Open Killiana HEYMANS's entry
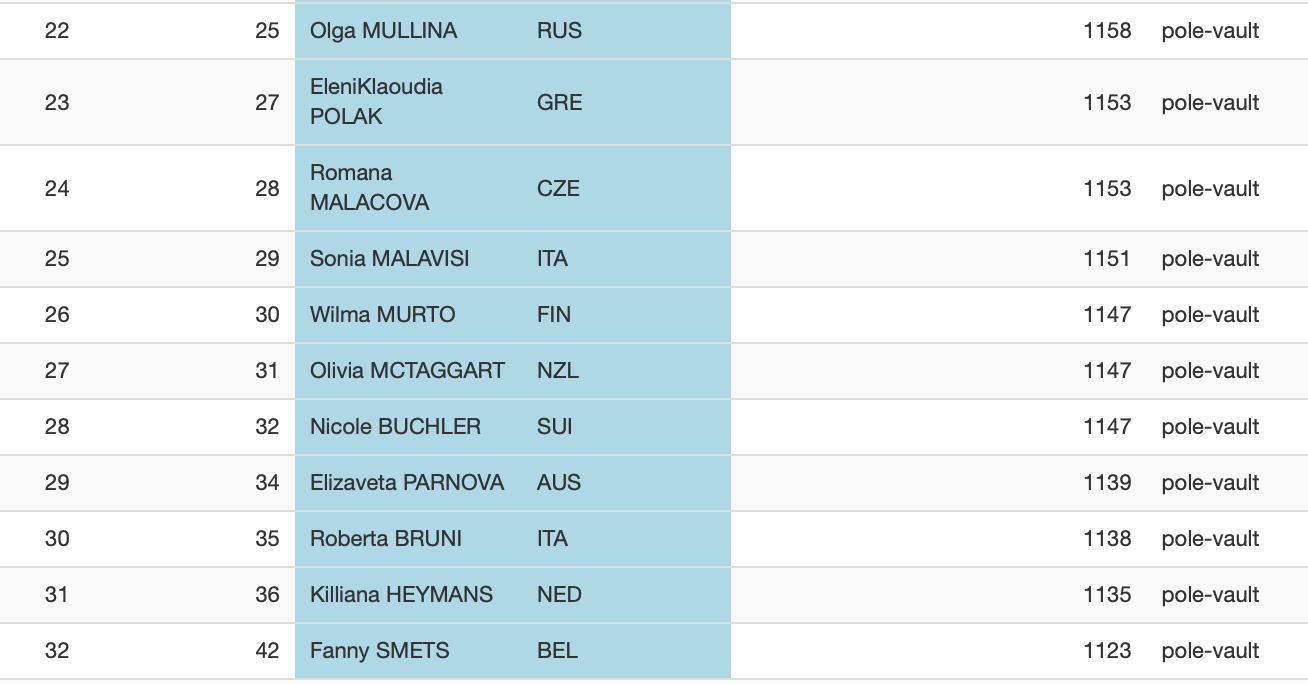 (401, 595)
